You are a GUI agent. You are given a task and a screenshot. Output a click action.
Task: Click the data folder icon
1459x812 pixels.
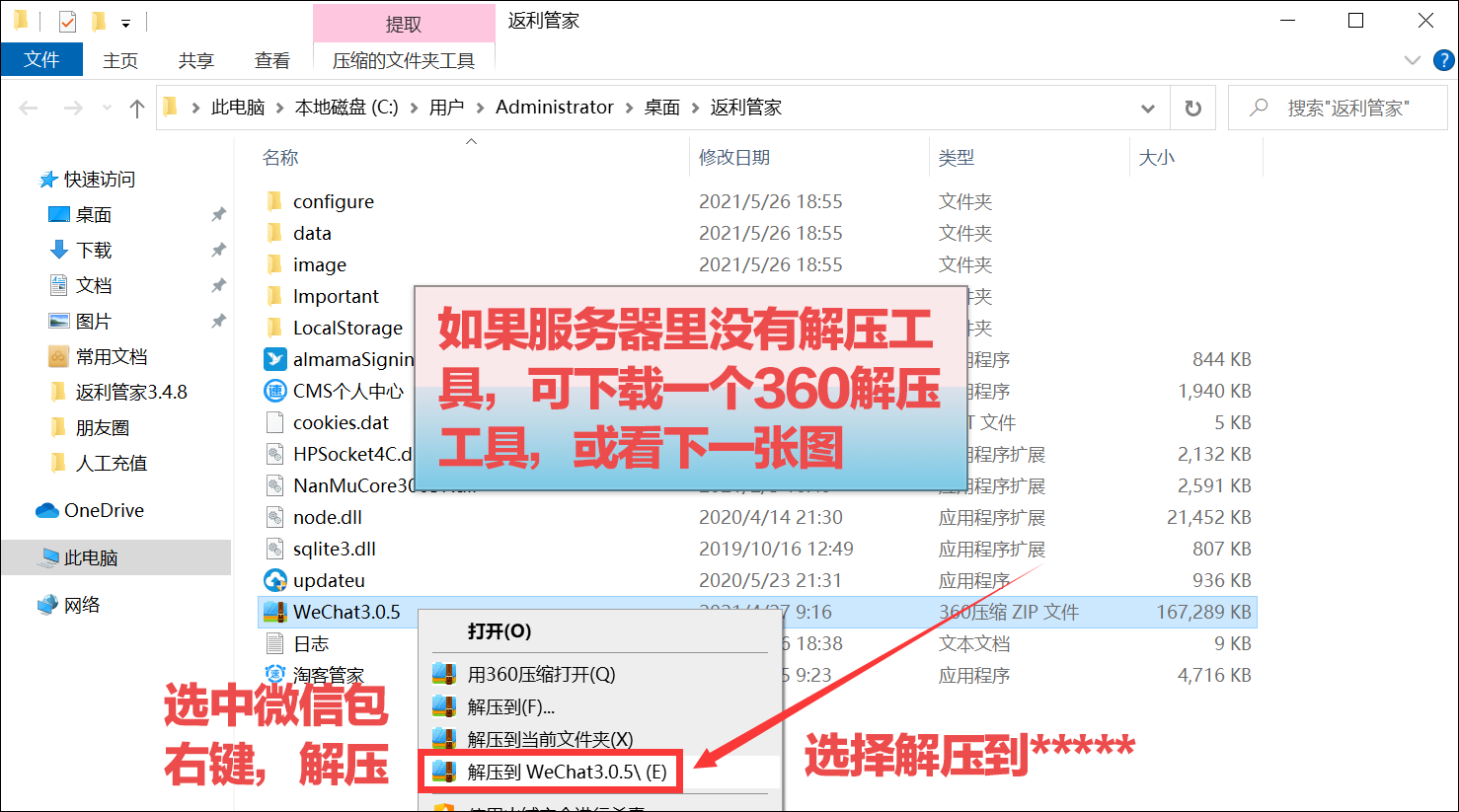[x=275, y=233]
